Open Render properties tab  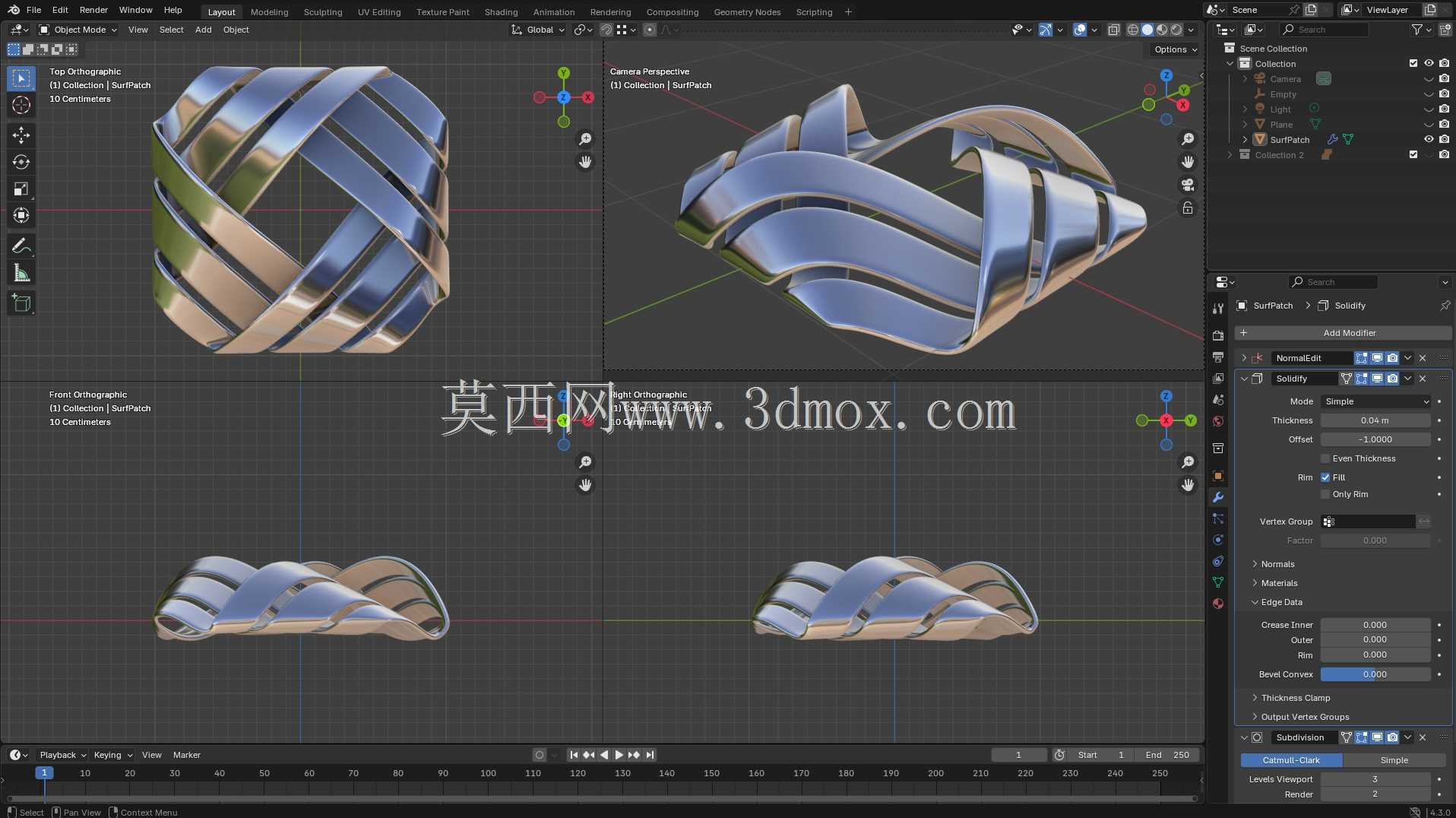coord(1218,335)
